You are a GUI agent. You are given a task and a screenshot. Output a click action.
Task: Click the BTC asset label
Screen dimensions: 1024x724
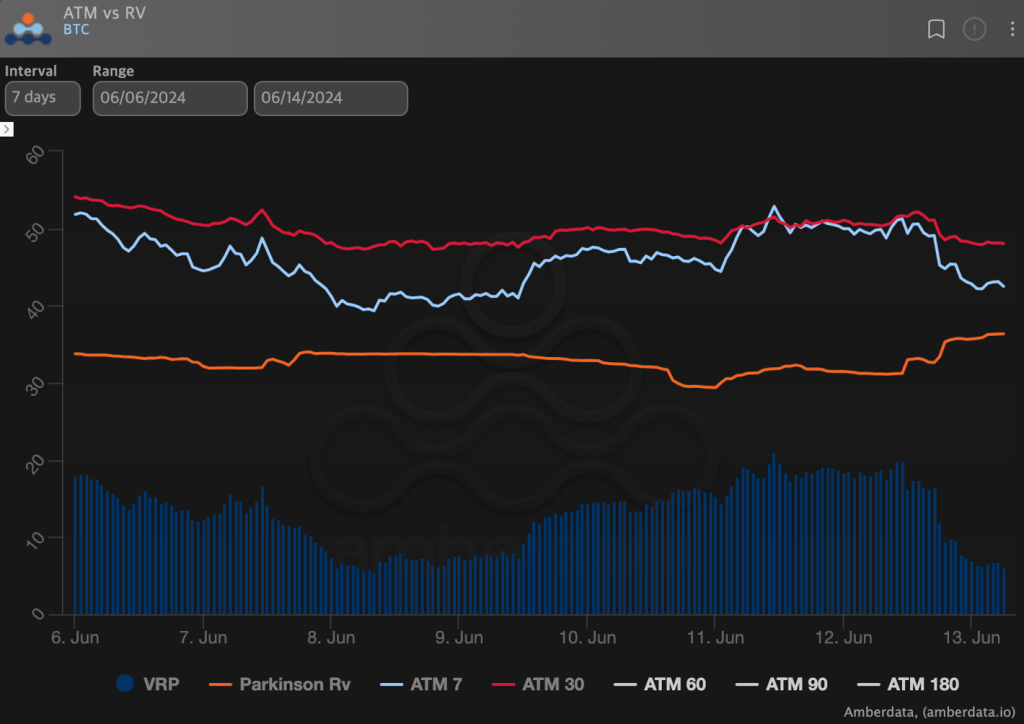pyautogui.click(x=76, y=29)
